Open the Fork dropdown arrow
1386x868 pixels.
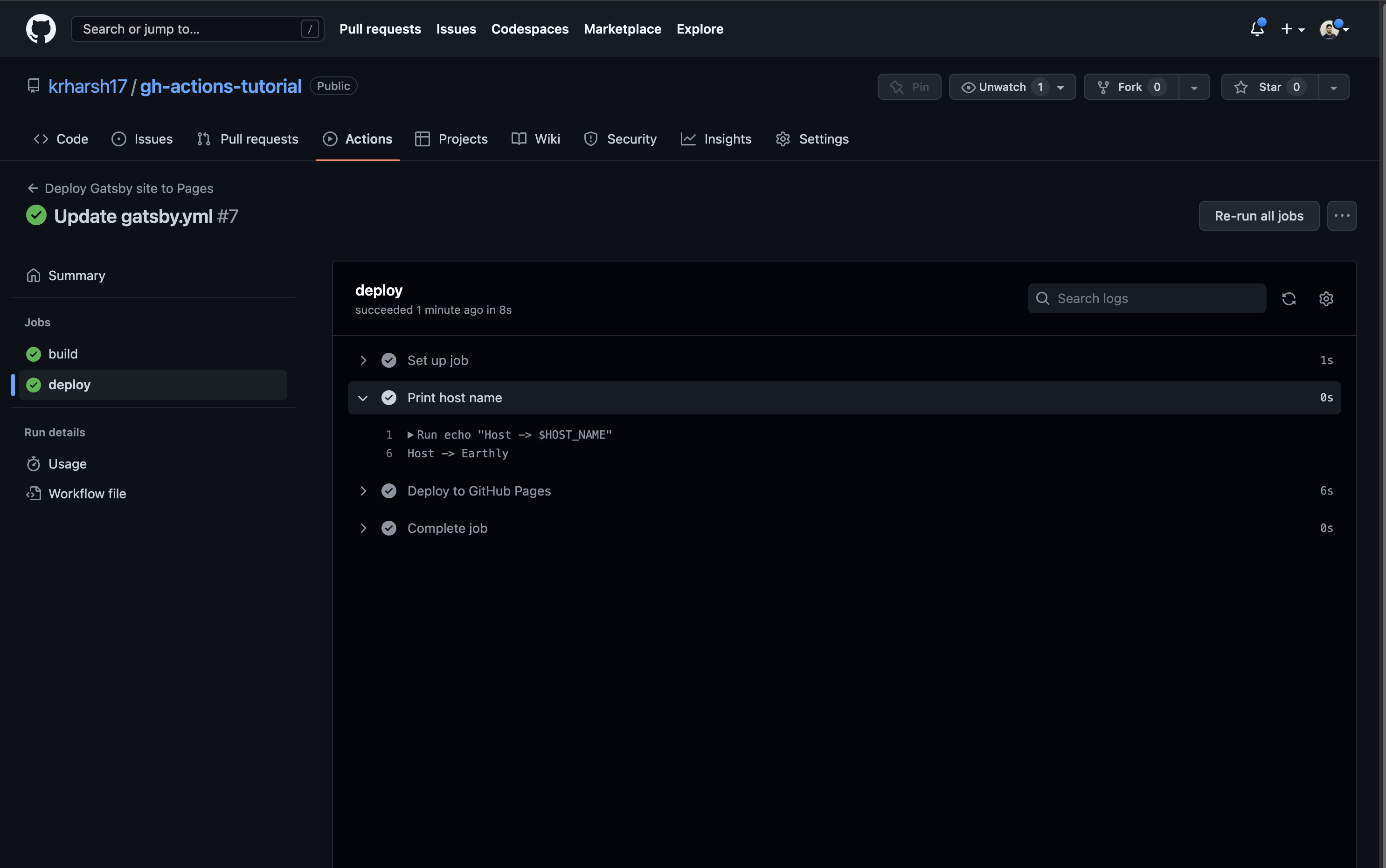[x=1194, y=88]
